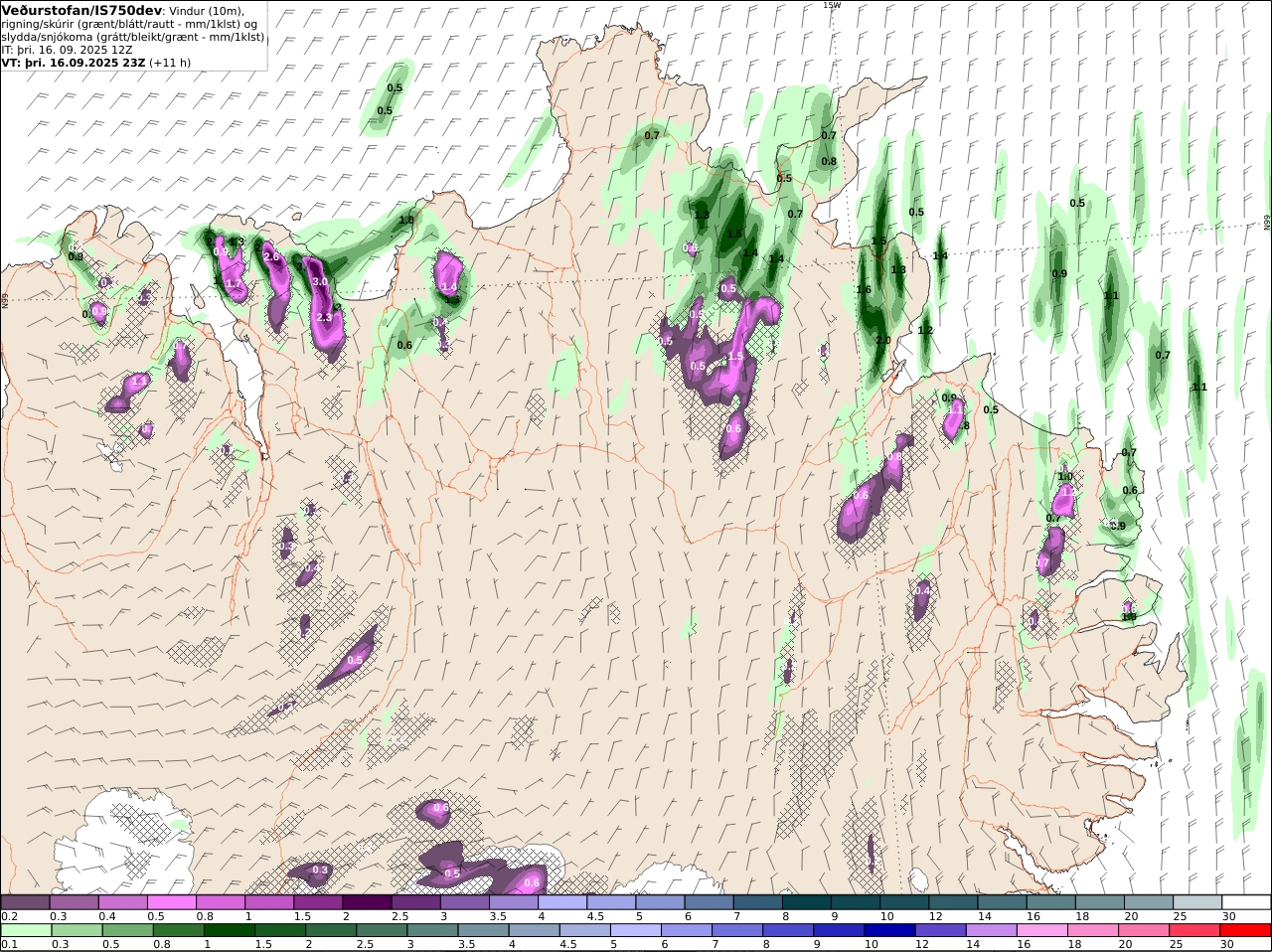The image size is (1272, 952).
Task: Click the 2.3 snowfall value on the map
Action: [x=324, y=317]
